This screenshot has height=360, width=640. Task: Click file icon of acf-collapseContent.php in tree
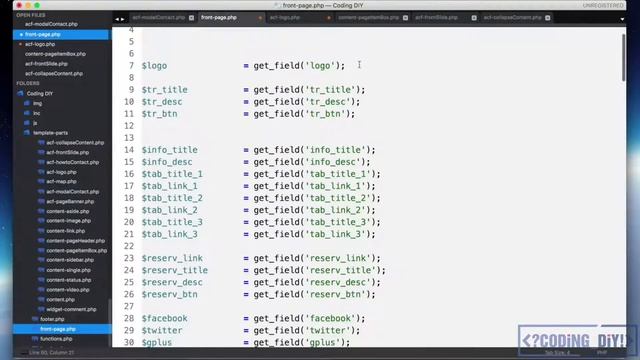[x=41, y=142]
